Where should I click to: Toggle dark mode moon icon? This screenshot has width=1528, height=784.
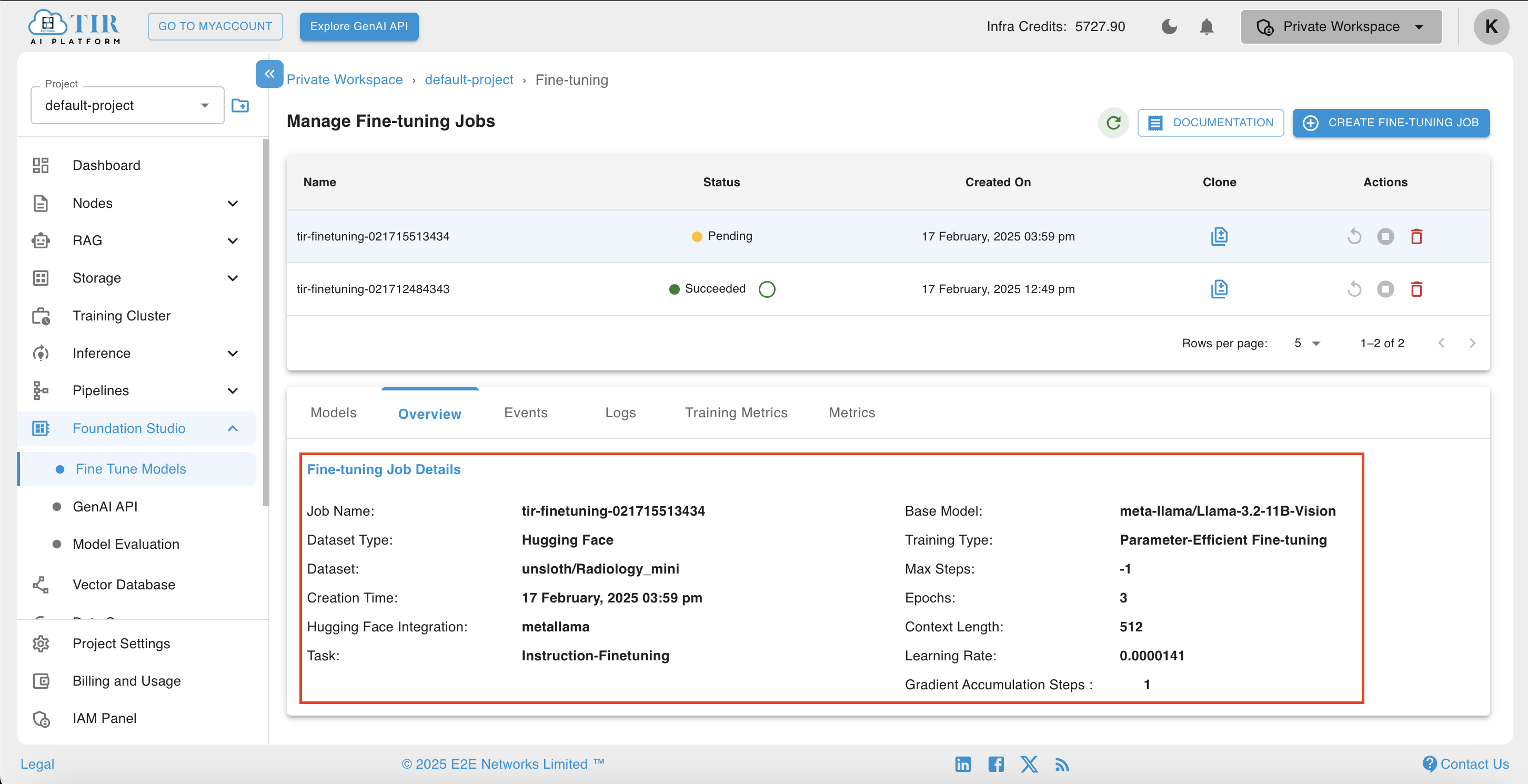1169,27
